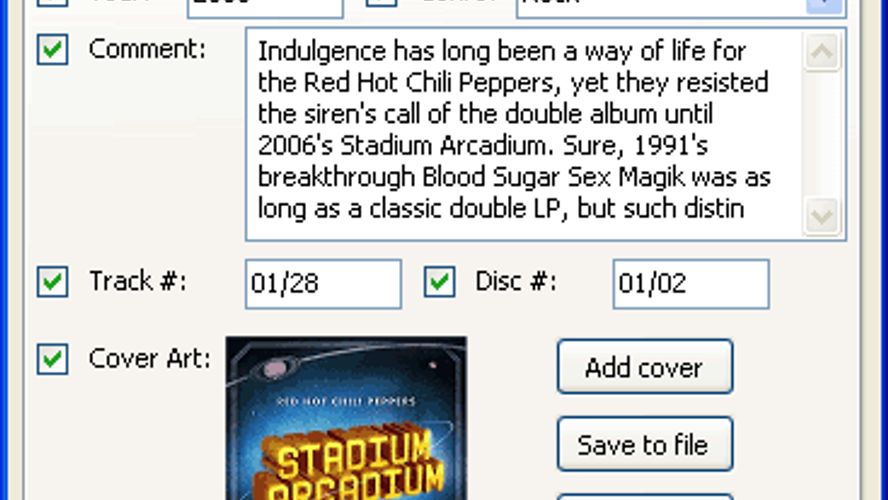Click the Cover Art label text
The height and width of the screenshot is (500, 888).
click(150, 359)
